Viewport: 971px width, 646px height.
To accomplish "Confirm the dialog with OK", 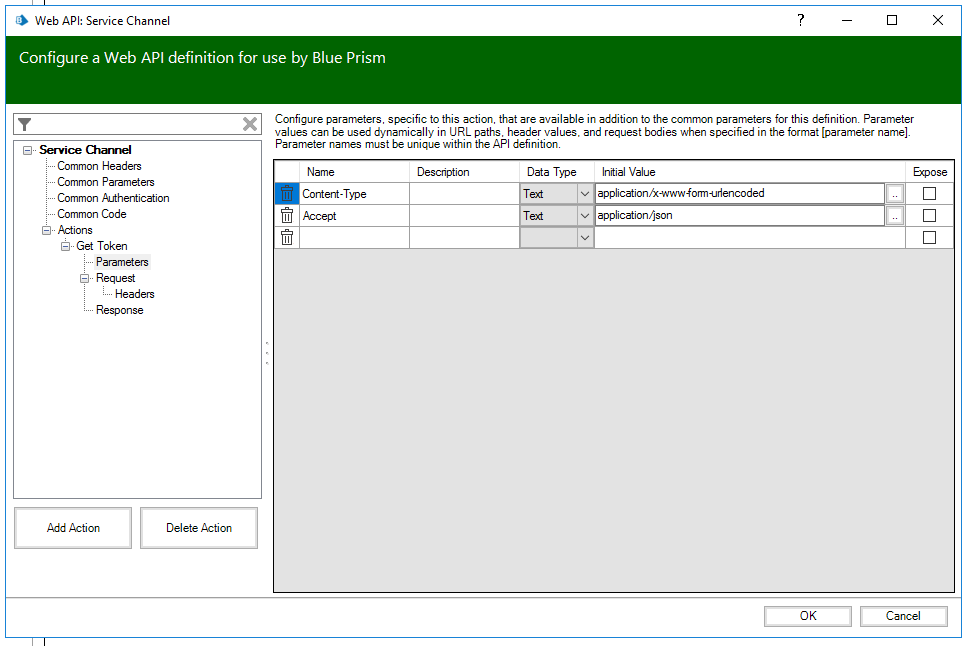I will click(x=808, y=616).
